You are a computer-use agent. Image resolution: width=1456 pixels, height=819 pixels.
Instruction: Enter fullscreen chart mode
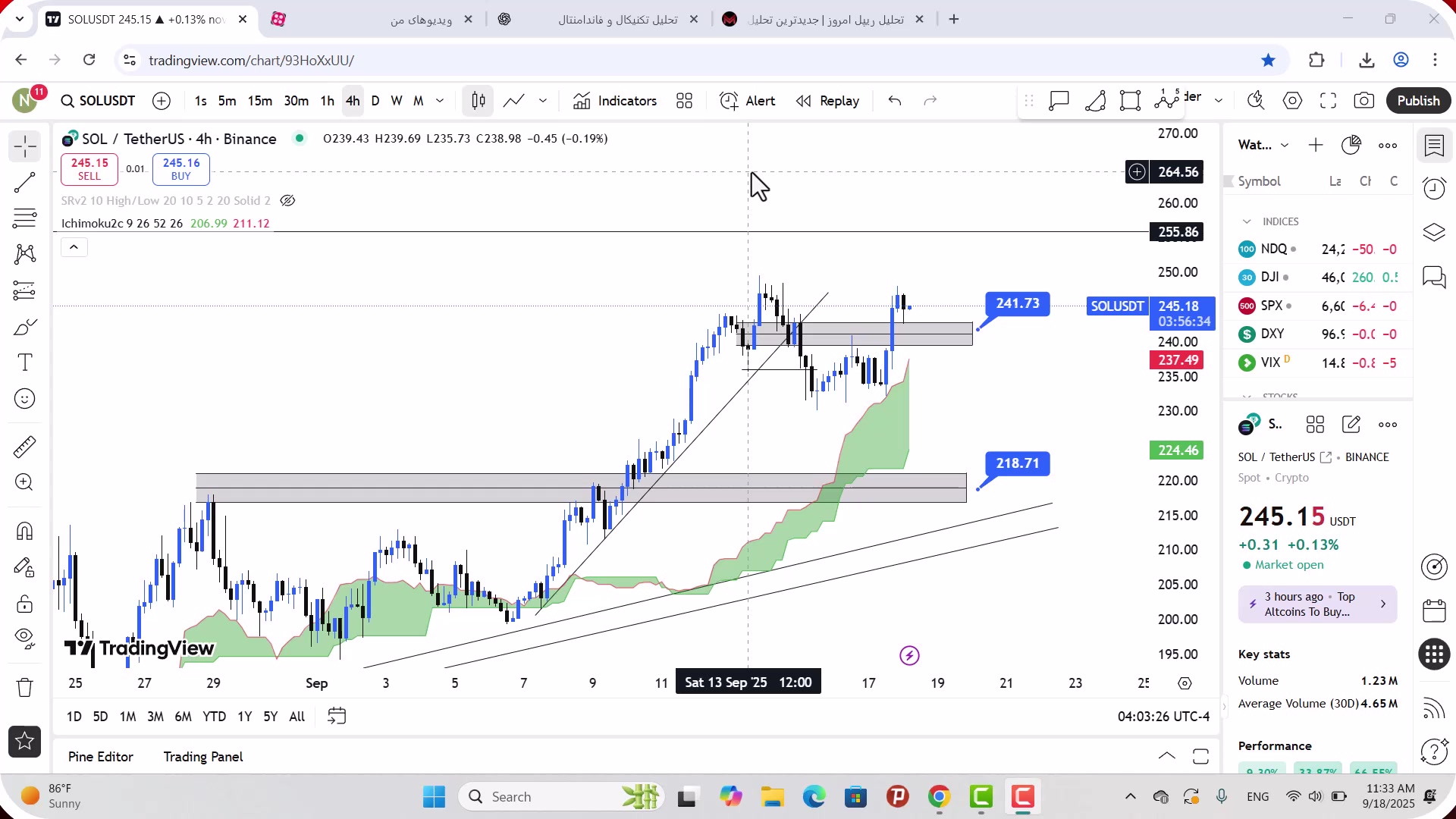pyautogui.click(x=1329, y=101)
